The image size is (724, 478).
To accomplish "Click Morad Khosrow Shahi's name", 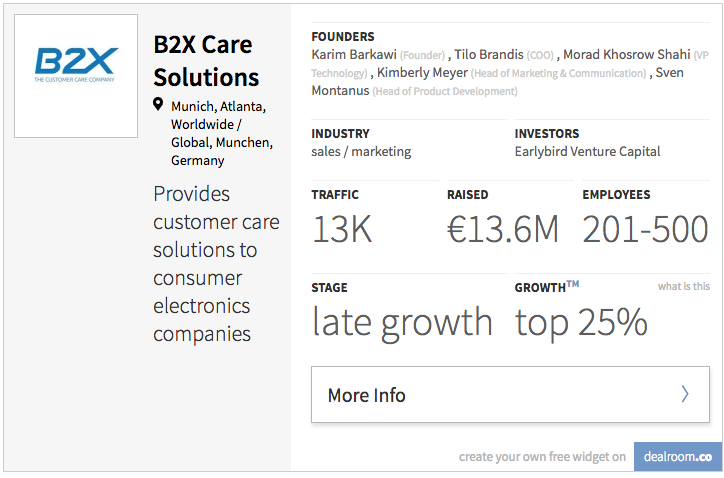I will point(627,54).
